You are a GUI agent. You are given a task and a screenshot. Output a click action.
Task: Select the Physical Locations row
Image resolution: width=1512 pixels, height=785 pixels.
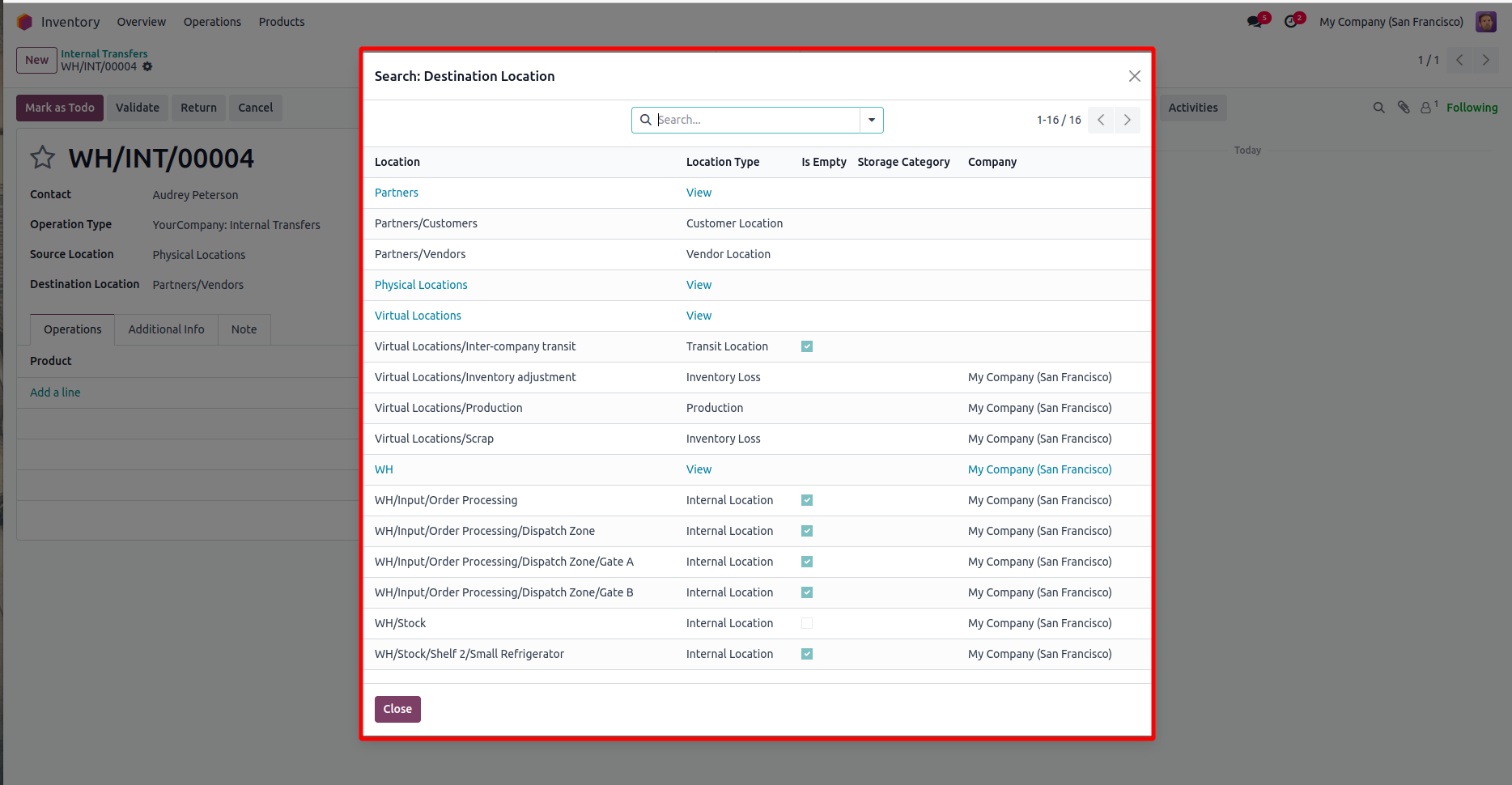click(x=757, y=285)
